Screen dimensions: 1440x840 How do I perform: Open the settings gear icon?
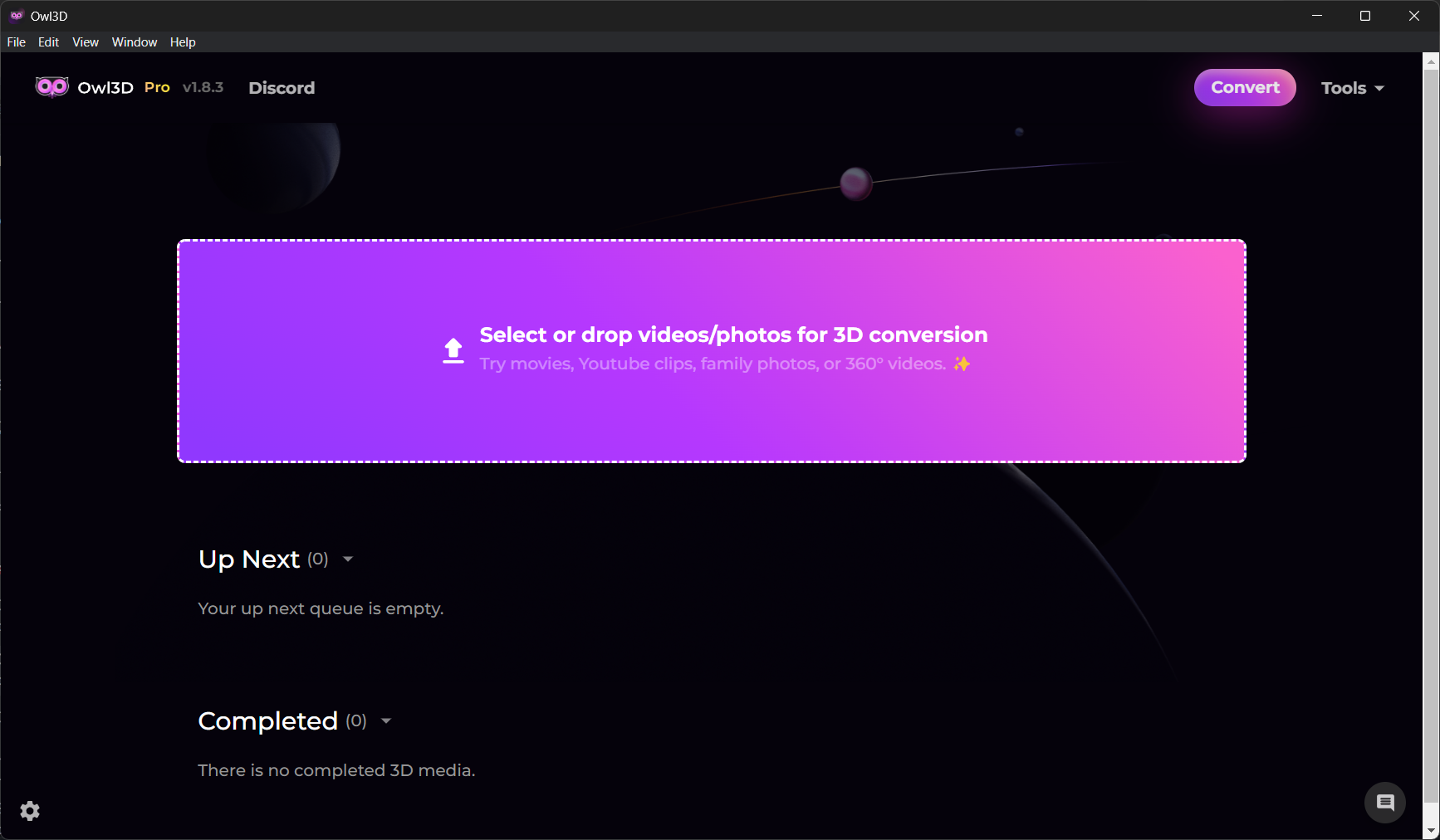pos(30,811)
